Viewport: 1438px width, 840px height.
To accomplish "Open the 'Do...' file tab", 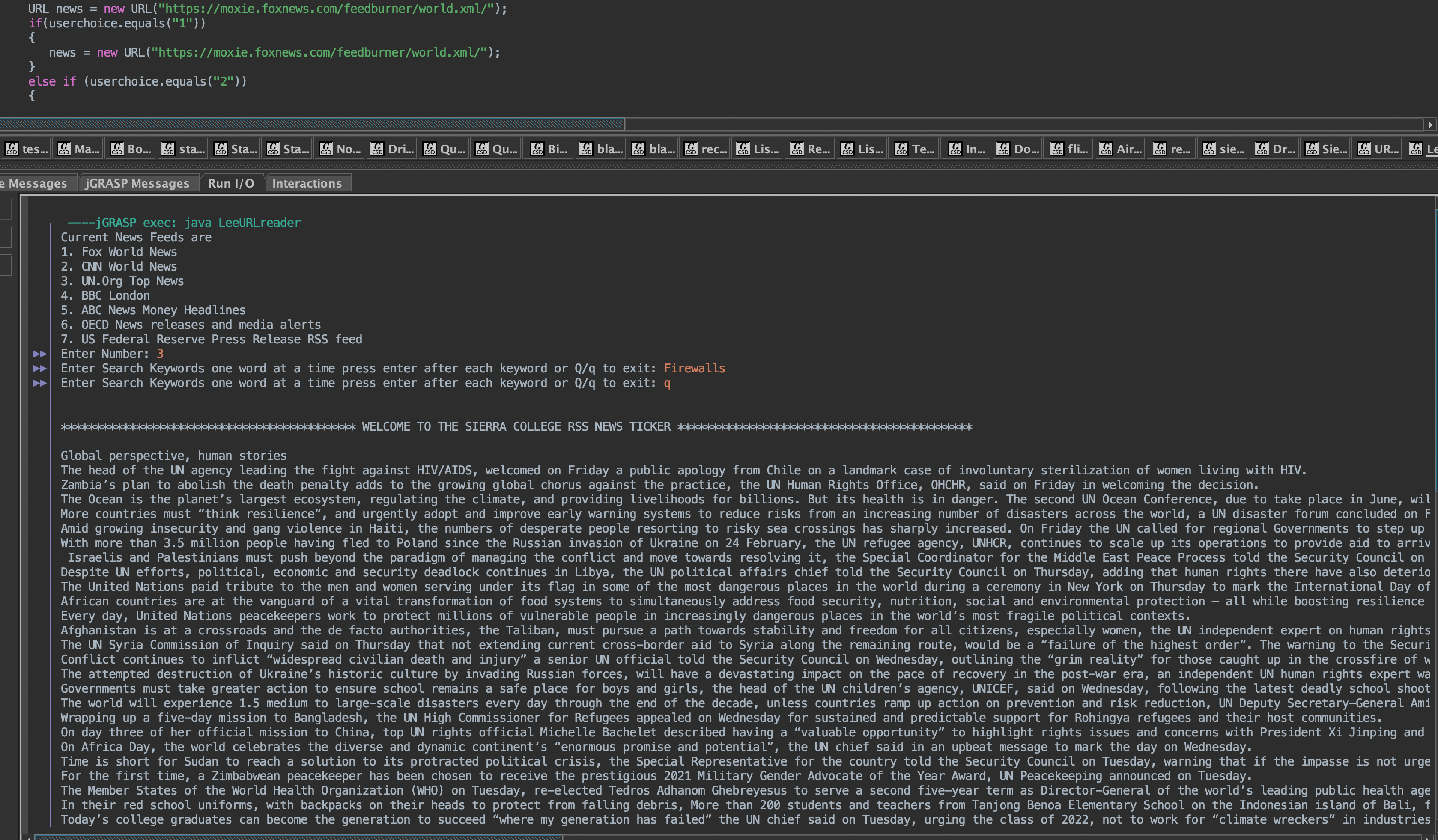I will pyautogui.click(x=1017, y=149).
